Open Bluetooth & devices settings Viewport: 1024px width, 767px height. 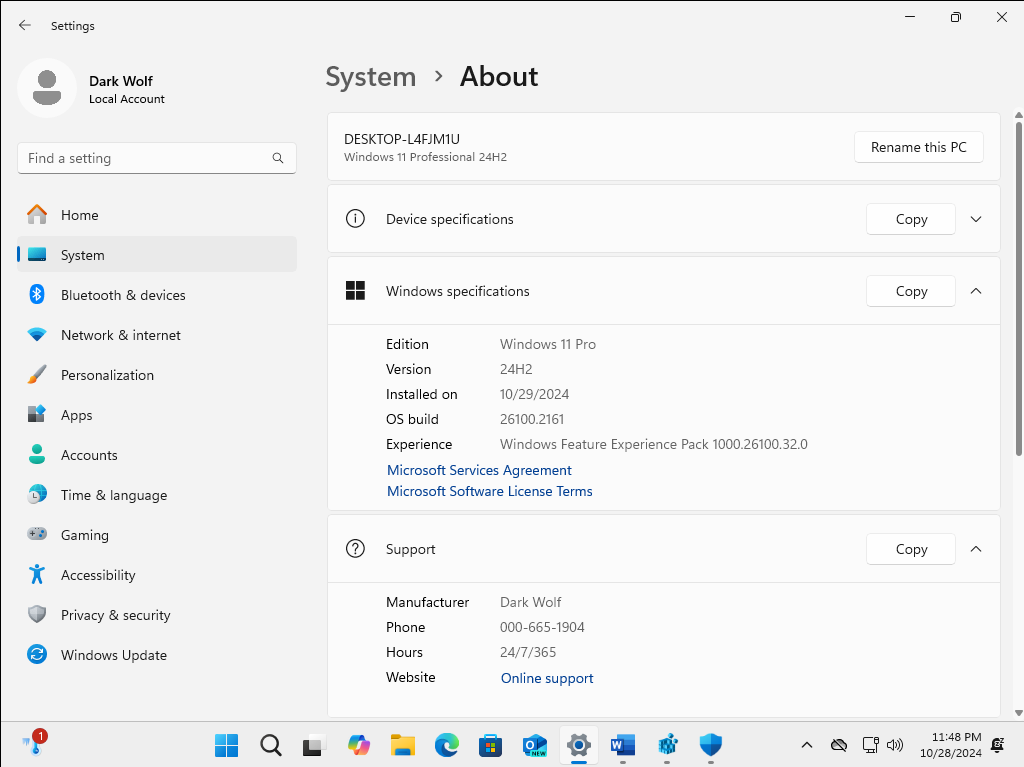[122, 295]
